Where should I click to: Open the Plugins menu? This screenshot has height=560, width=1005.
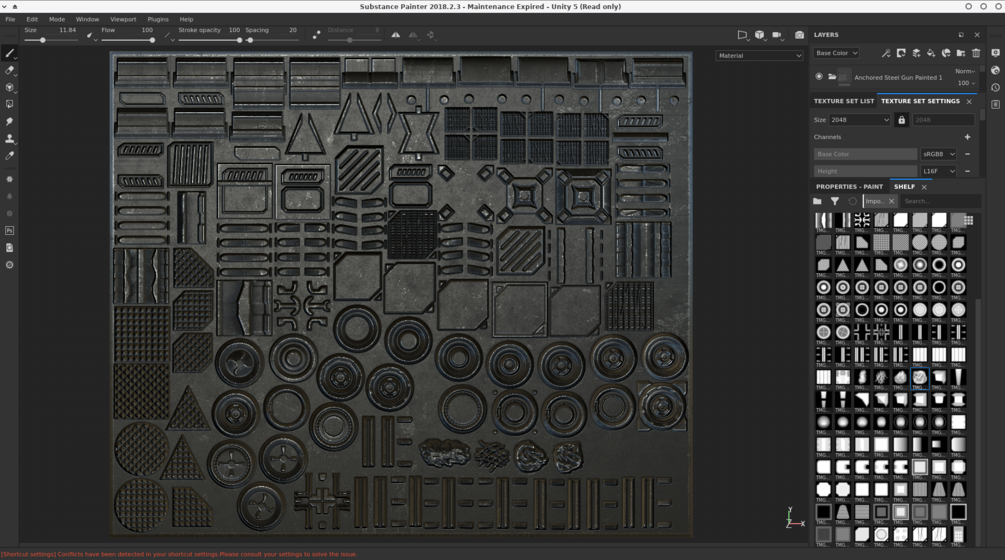158,19
